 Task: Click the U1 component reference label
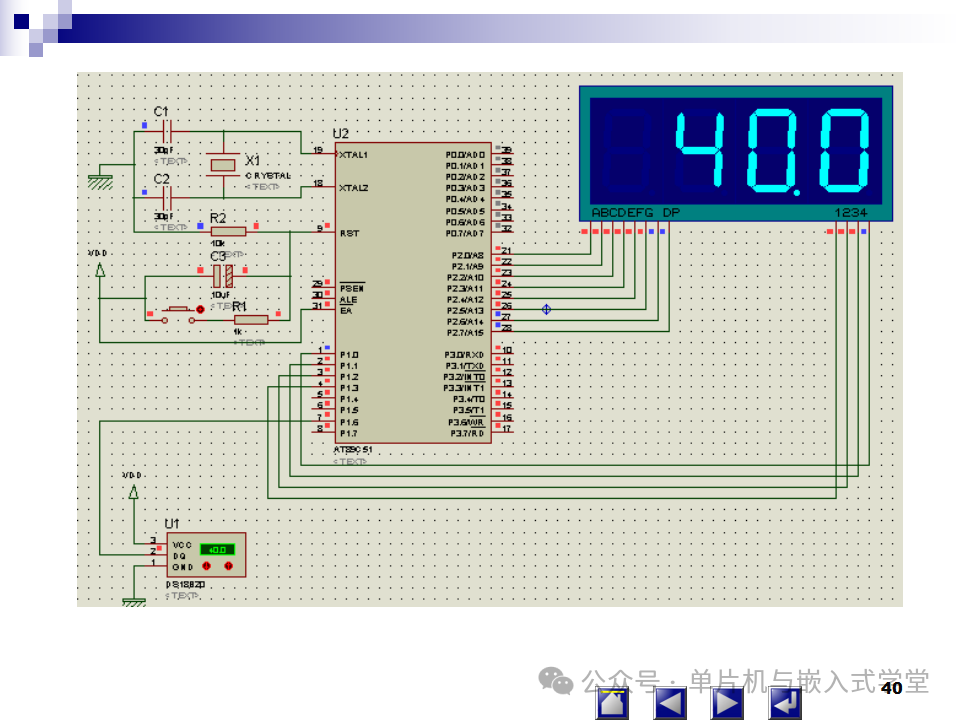tap(172, 524)
